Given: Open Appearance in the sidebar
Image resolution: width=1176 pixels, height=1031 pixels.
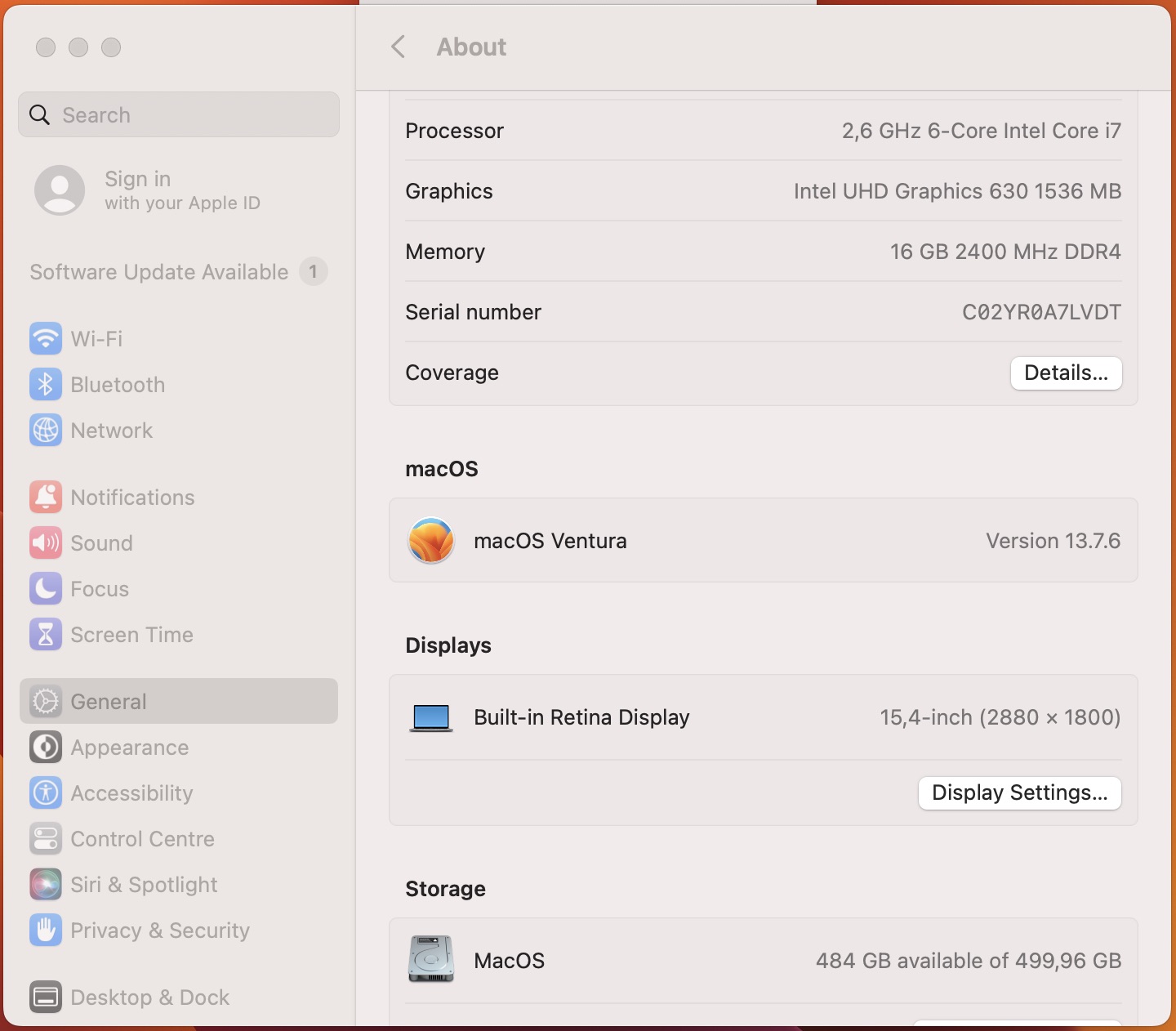Looking at the screenshot, I should [x=129, y=747].
